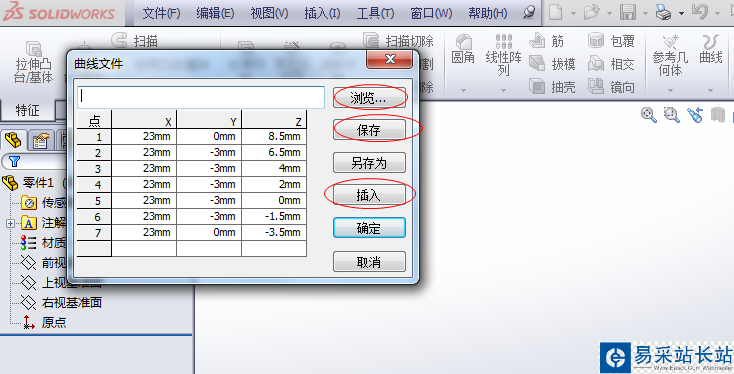Click the 取消 cancel button
Image resolution: width=734 pixels, height=374 pixels.
[x=369, y=262]
